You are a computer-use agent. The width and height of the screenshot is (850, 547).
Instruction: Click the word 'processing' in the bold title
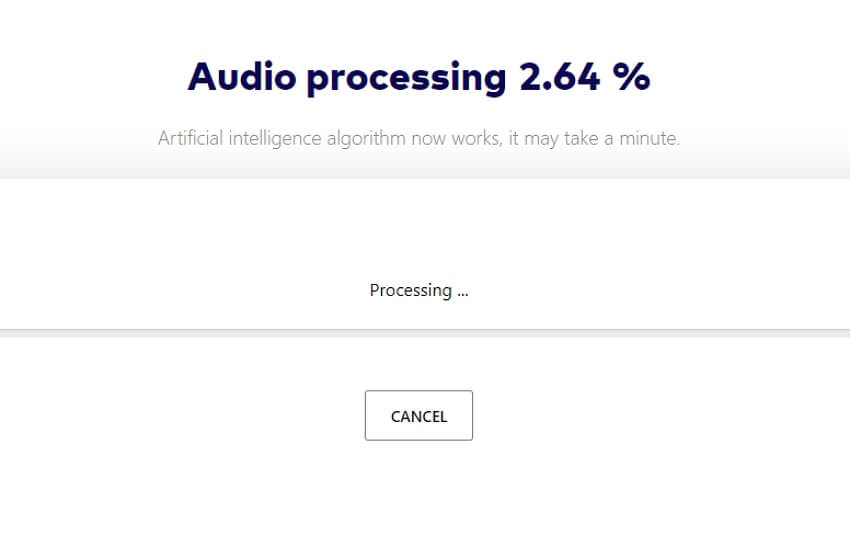tap(407, 79)
